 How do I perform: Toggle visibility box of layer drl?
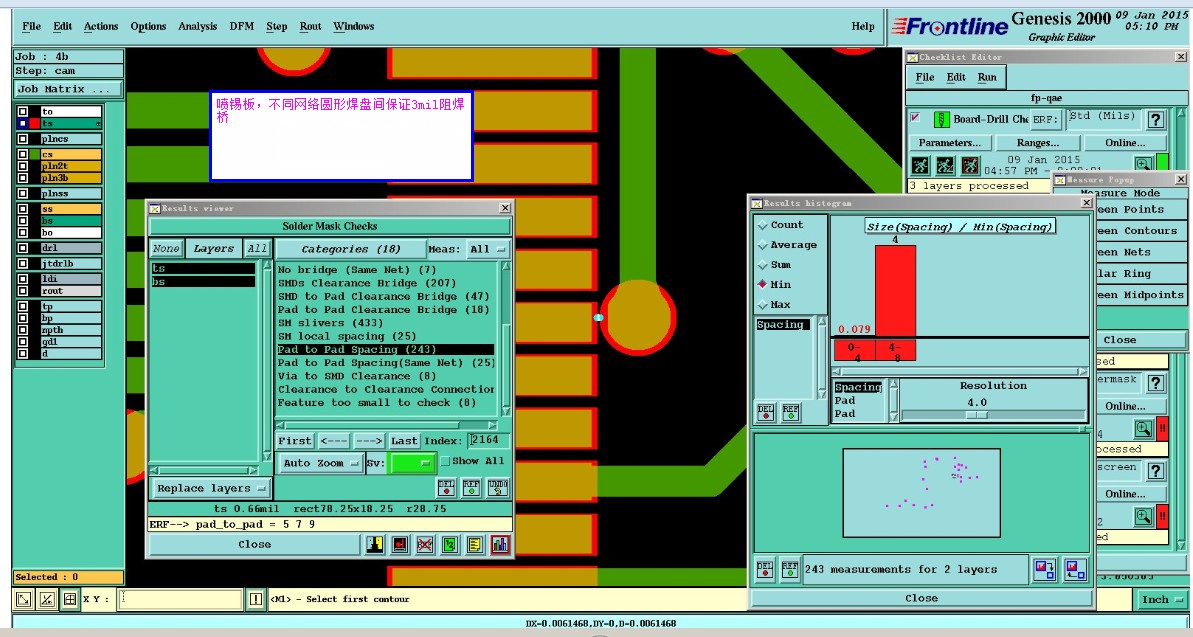[23, 248]
